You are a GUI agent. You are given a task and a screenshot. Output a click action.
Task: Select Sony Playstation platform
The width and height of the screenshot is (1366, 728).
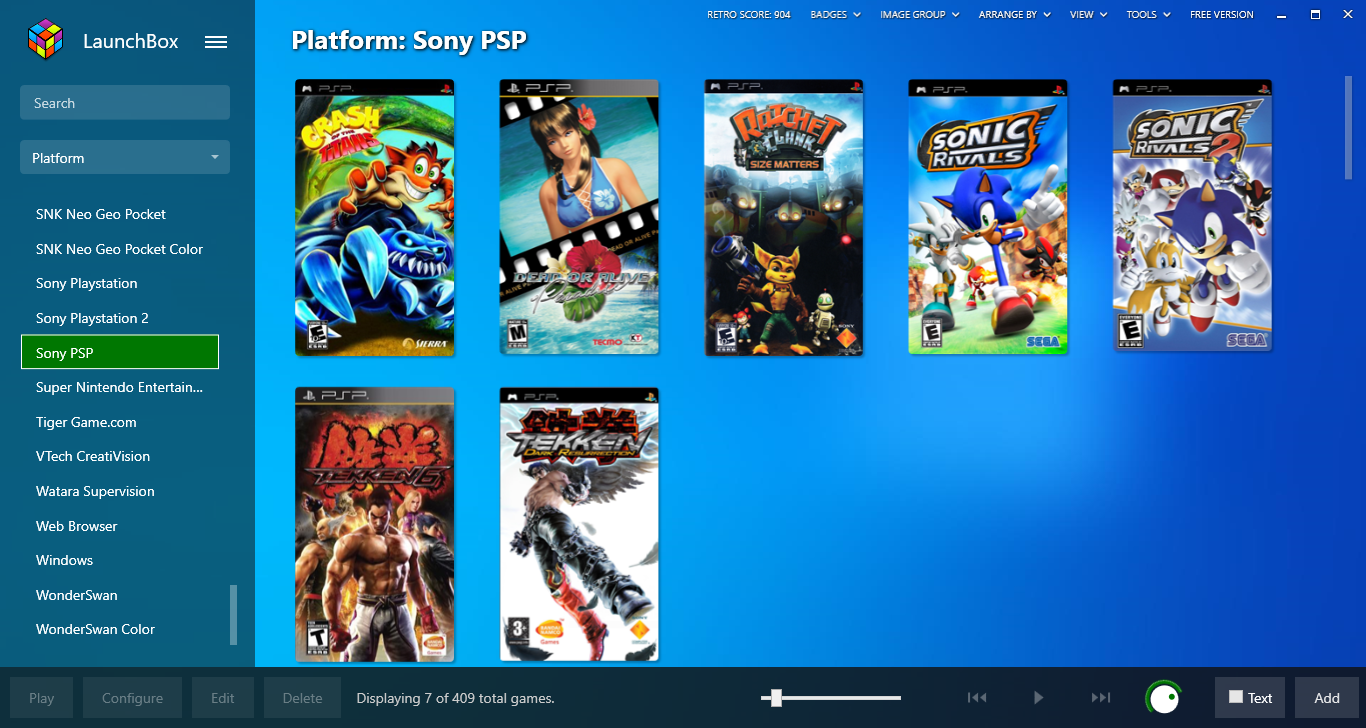click(120, 283)
